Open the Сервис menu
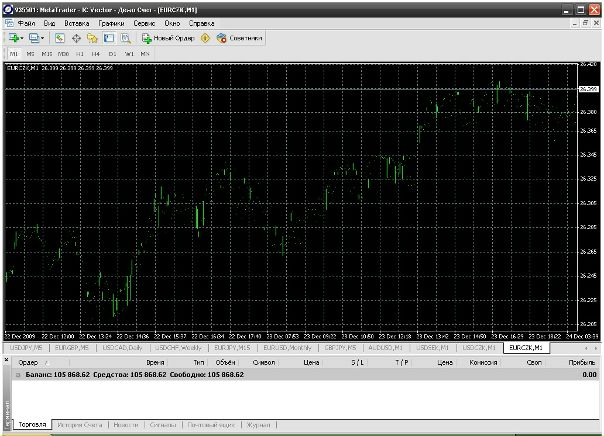 click(x=144, y=22)
